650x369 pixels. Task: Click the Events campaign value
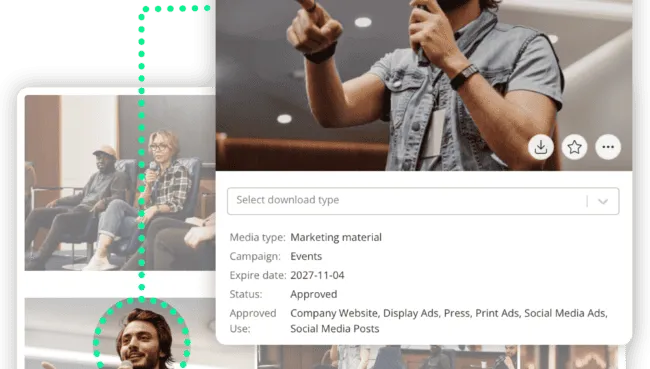306,256
